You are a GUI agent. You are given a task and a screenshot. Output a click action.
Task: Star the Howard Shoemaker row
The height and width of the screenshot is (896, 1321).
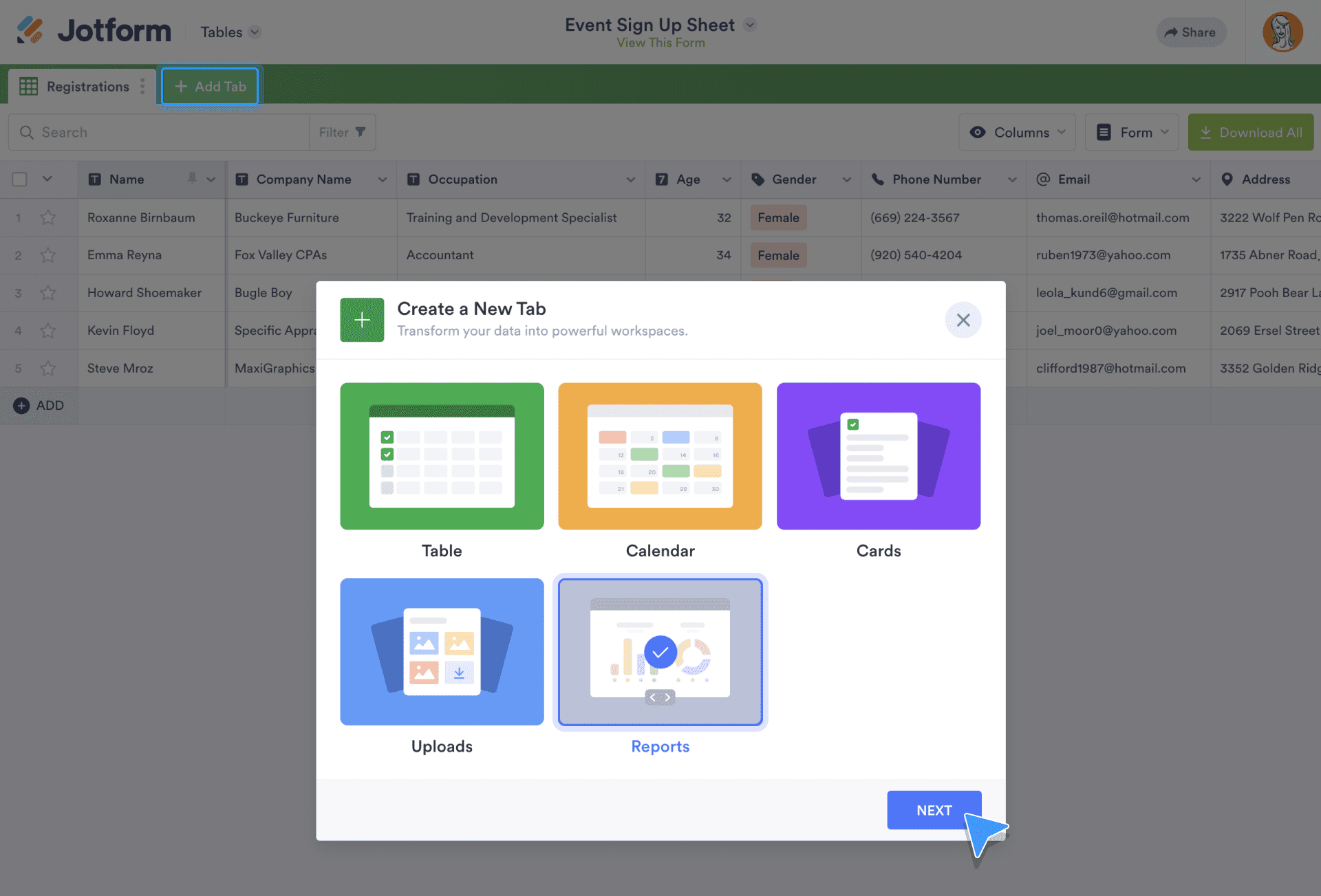tap(47, 293)
